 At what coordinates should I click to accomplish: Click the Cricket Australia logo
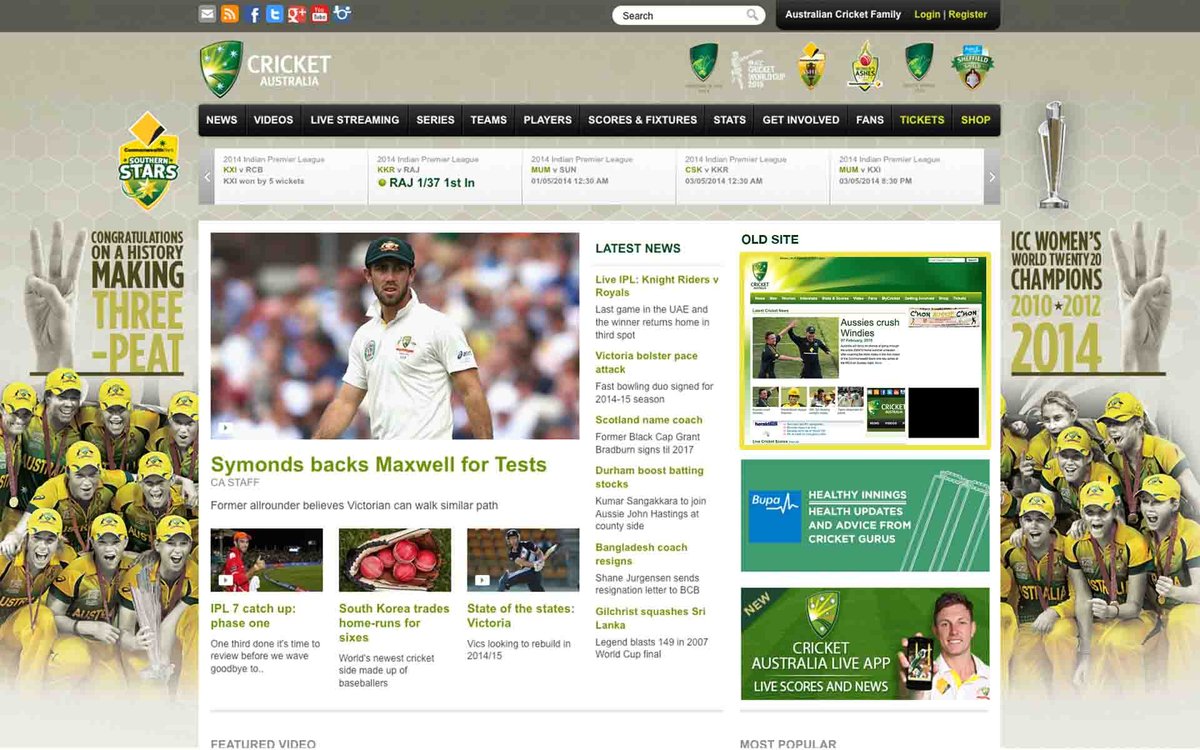coord(265,69)
